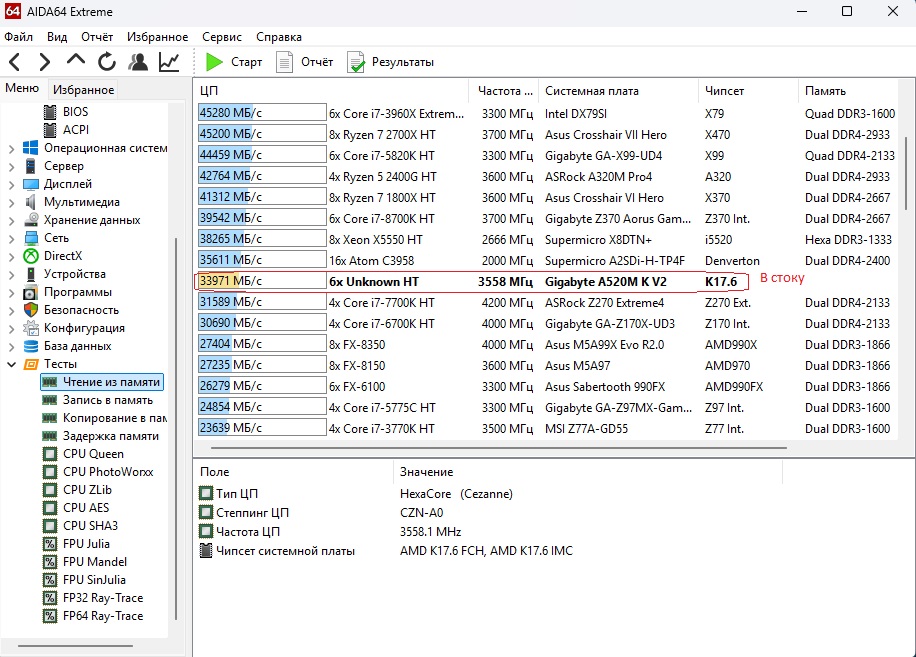Select the CPU Queen test
Image resolution: width=916 pixels, height=657 pixels.
coord(93,454)
